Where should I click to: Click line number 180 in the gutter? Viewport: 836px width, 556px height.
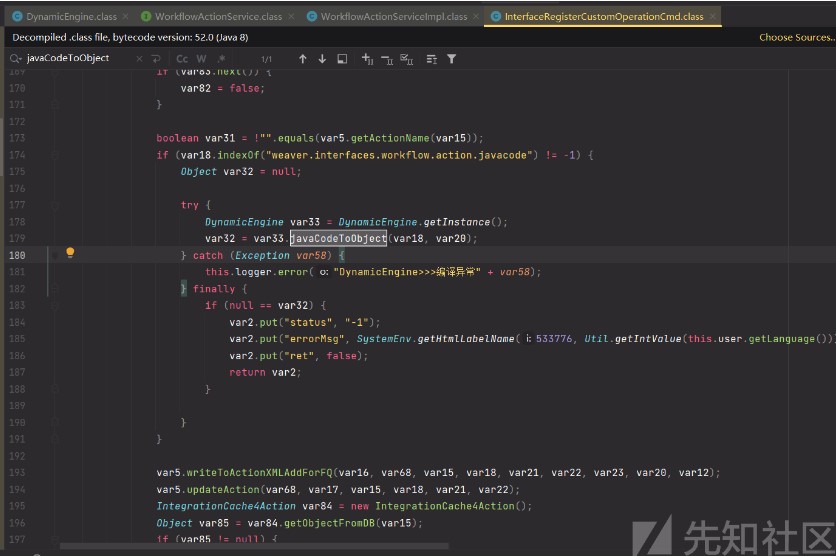point(17,255)
